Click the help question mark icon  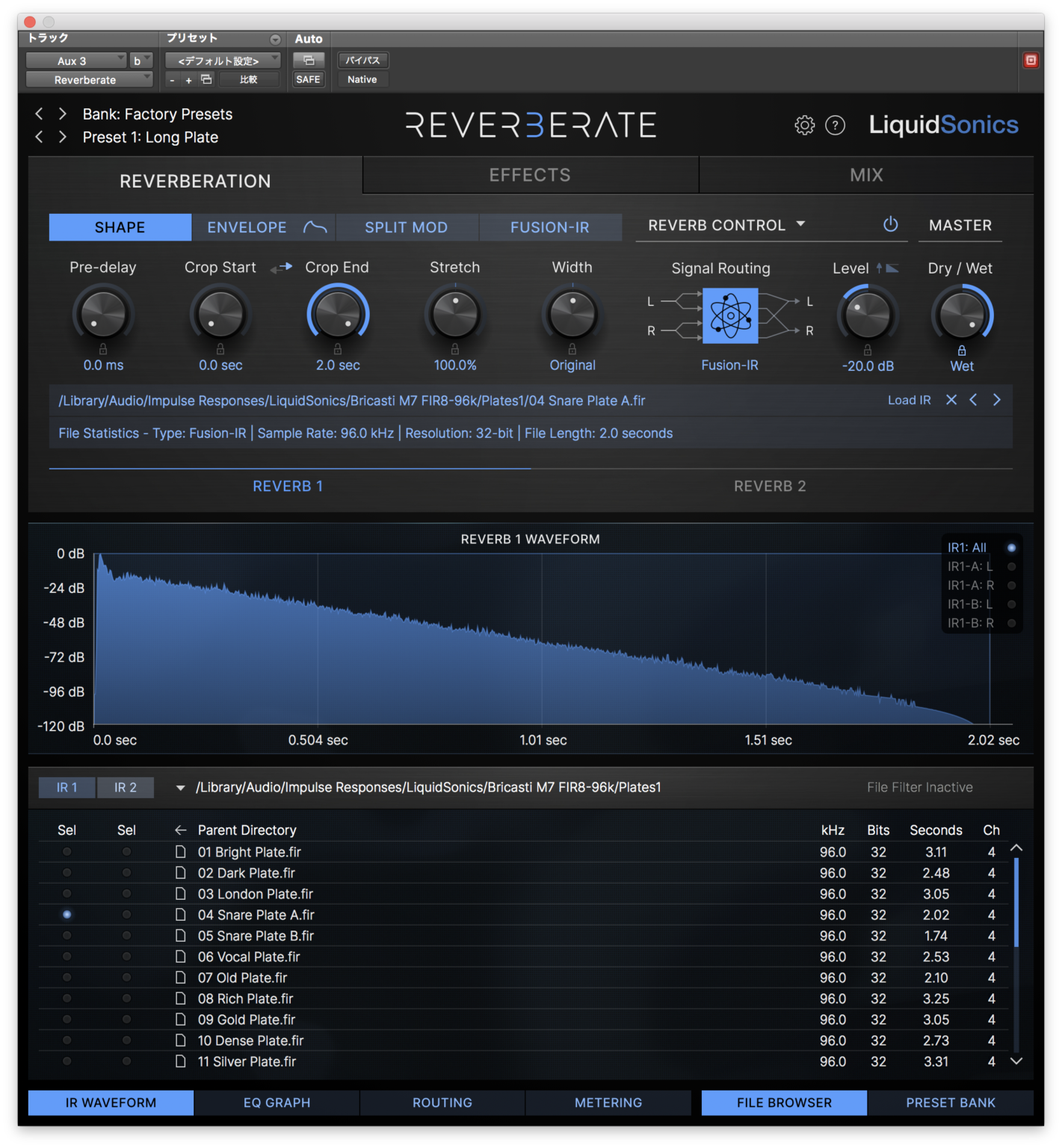pos(835,125)
